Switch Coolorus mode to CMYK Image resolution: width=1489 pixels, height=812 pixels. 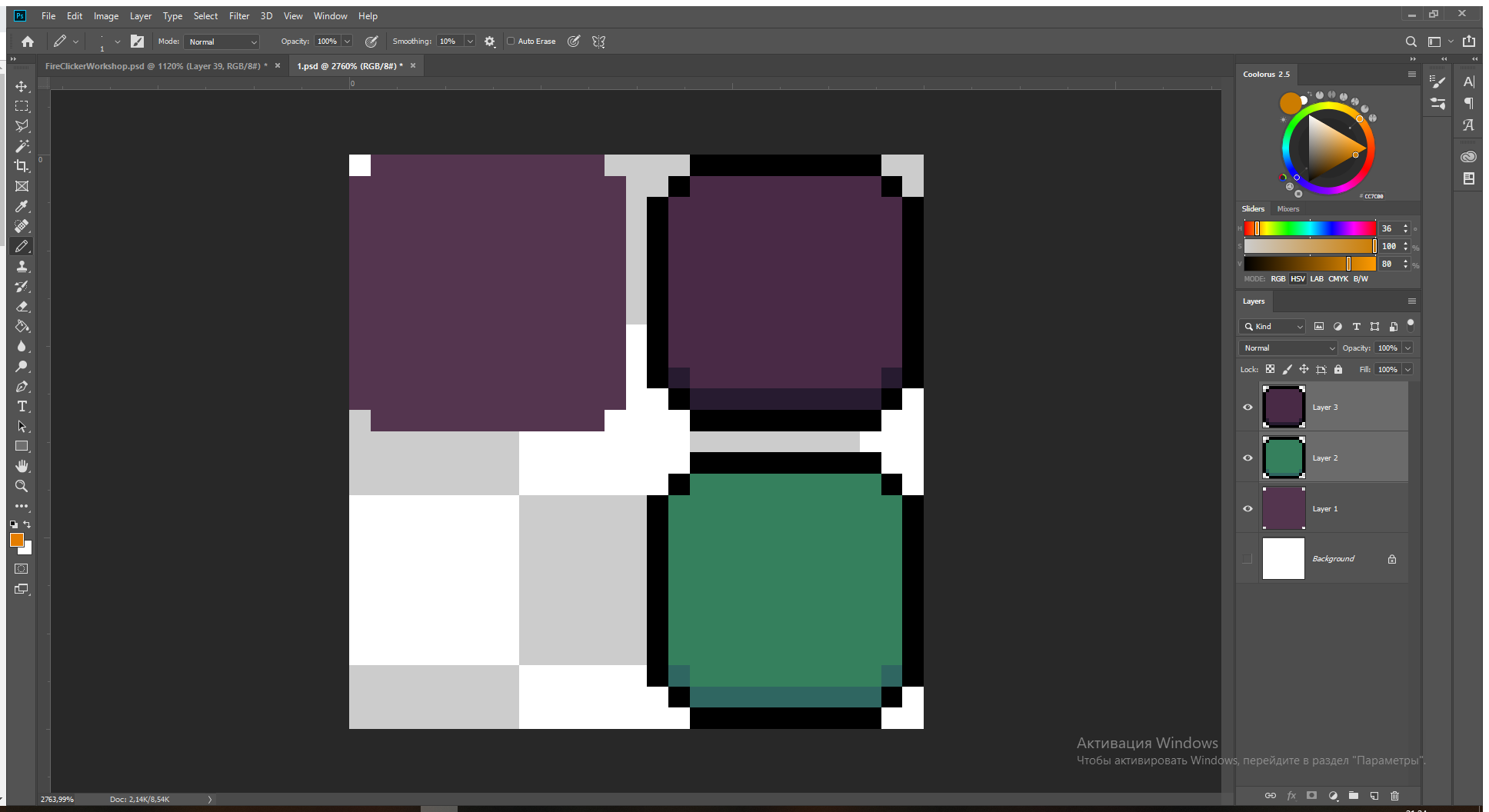click(1338, 279)
